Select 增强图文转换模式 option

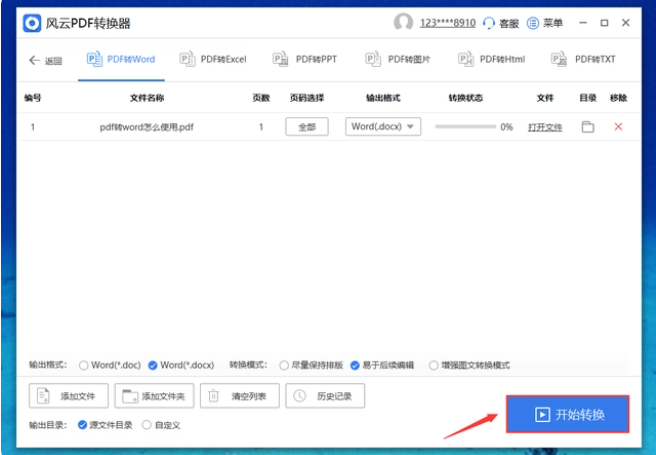pos(434,365)
